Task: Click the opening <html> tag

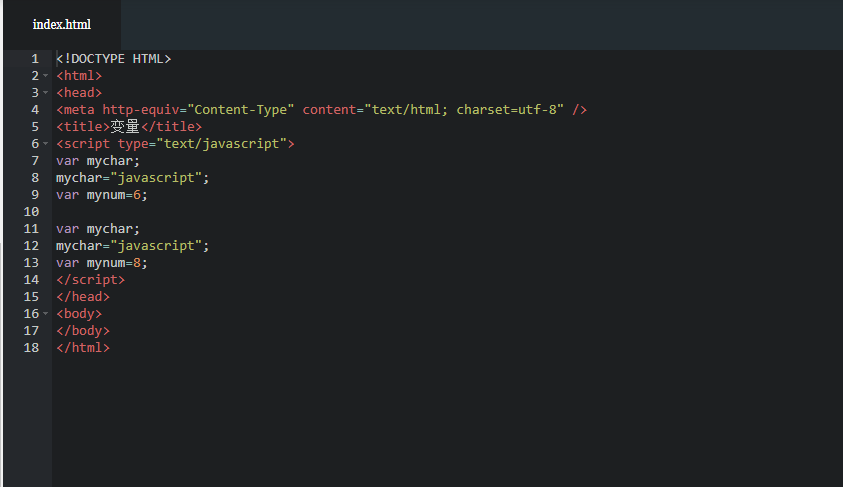Action: click(79, 76)
